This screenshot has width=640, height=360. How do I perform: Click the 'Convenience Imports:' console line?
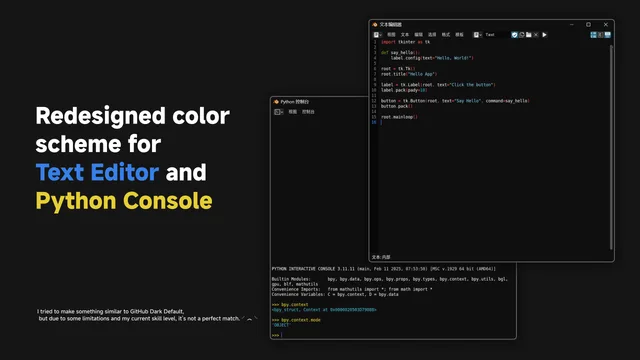click(352, 289)
